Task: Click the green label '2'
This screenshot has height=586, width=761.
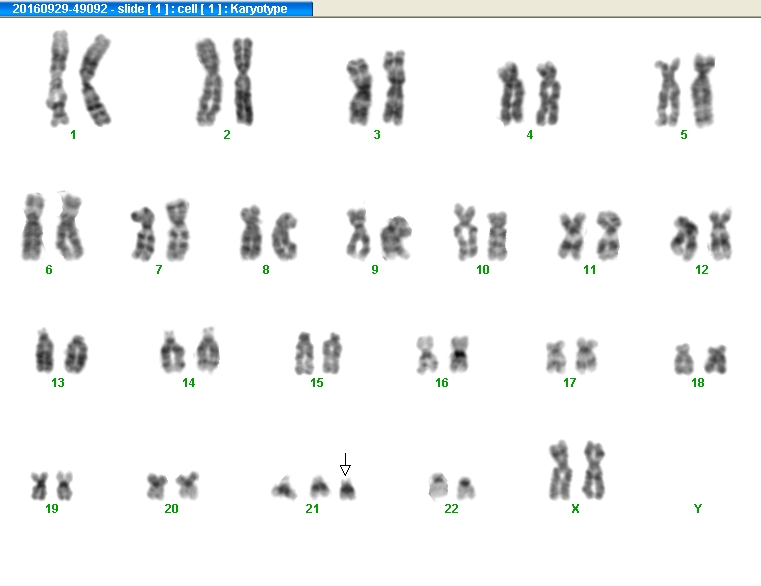Action: [227, 135]
